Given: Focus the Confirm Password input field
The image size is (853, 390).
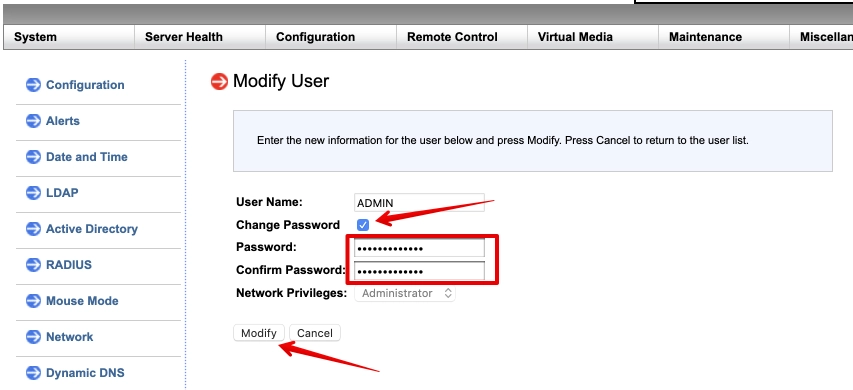Looking at the screenshot, I should (x=419, y=271).
